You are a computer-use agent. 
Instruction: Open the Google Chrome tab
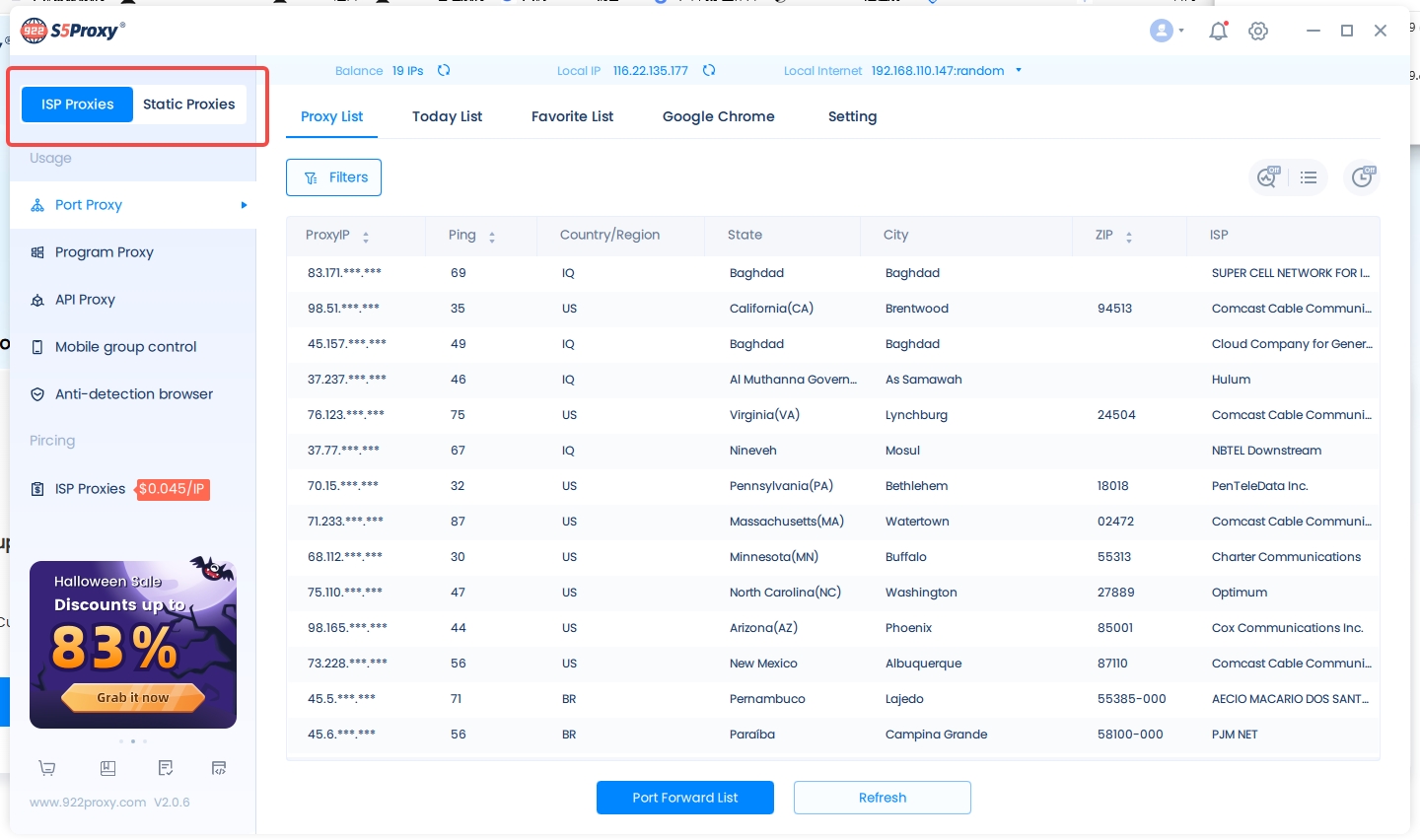tap(718, 116)
